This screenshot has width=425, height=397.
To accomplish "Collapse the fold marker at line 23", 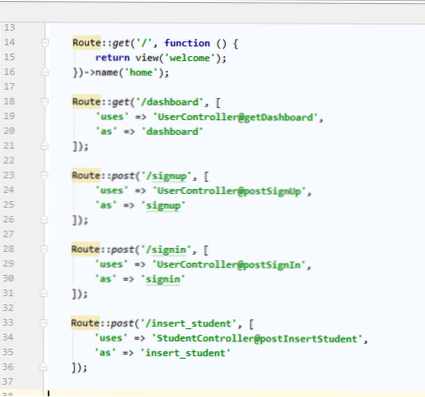I will [44, 175].
